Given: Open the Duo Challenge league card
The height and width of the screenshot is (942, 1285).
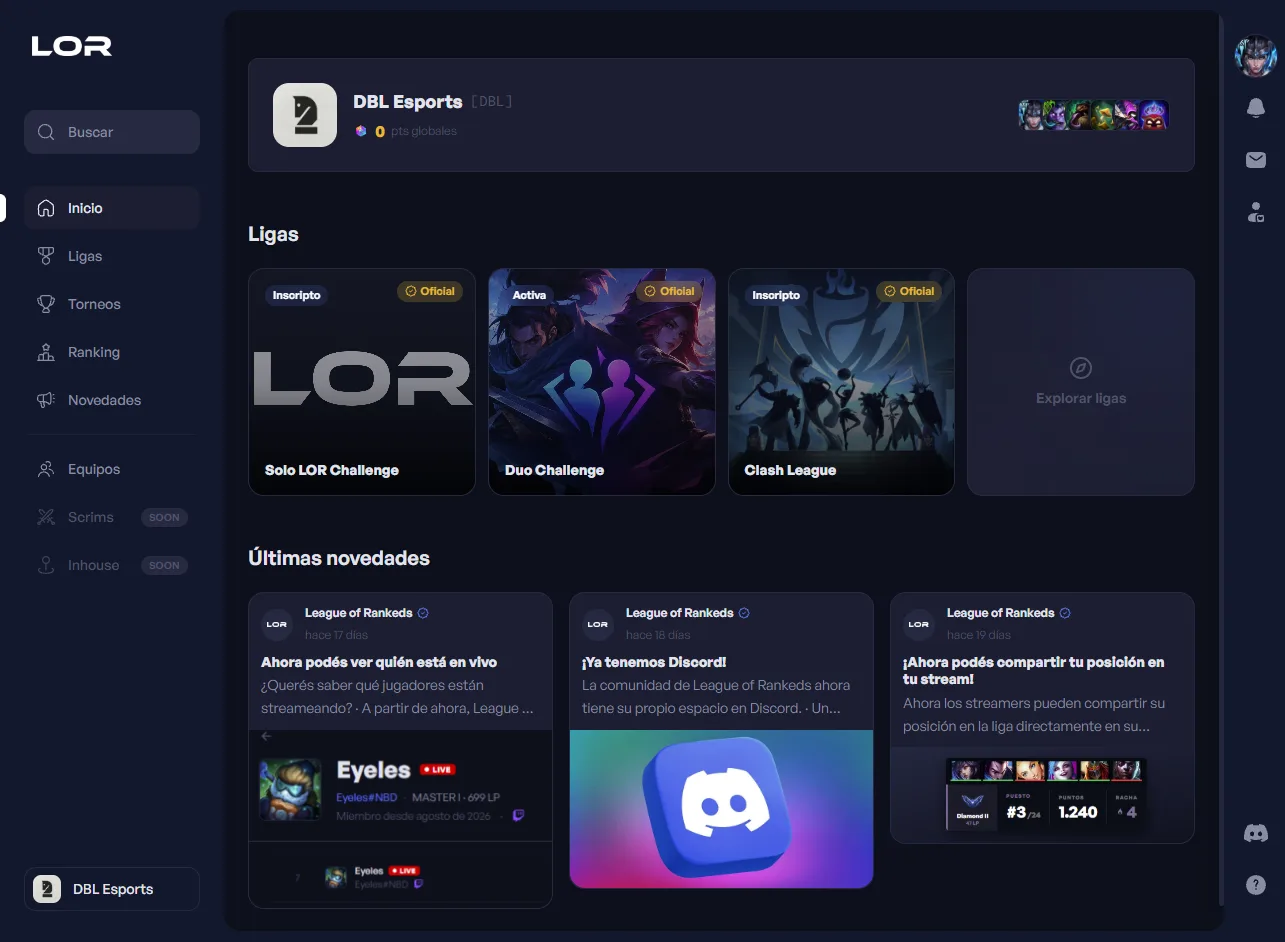Looking at the screenshot, I should [602, 382].
